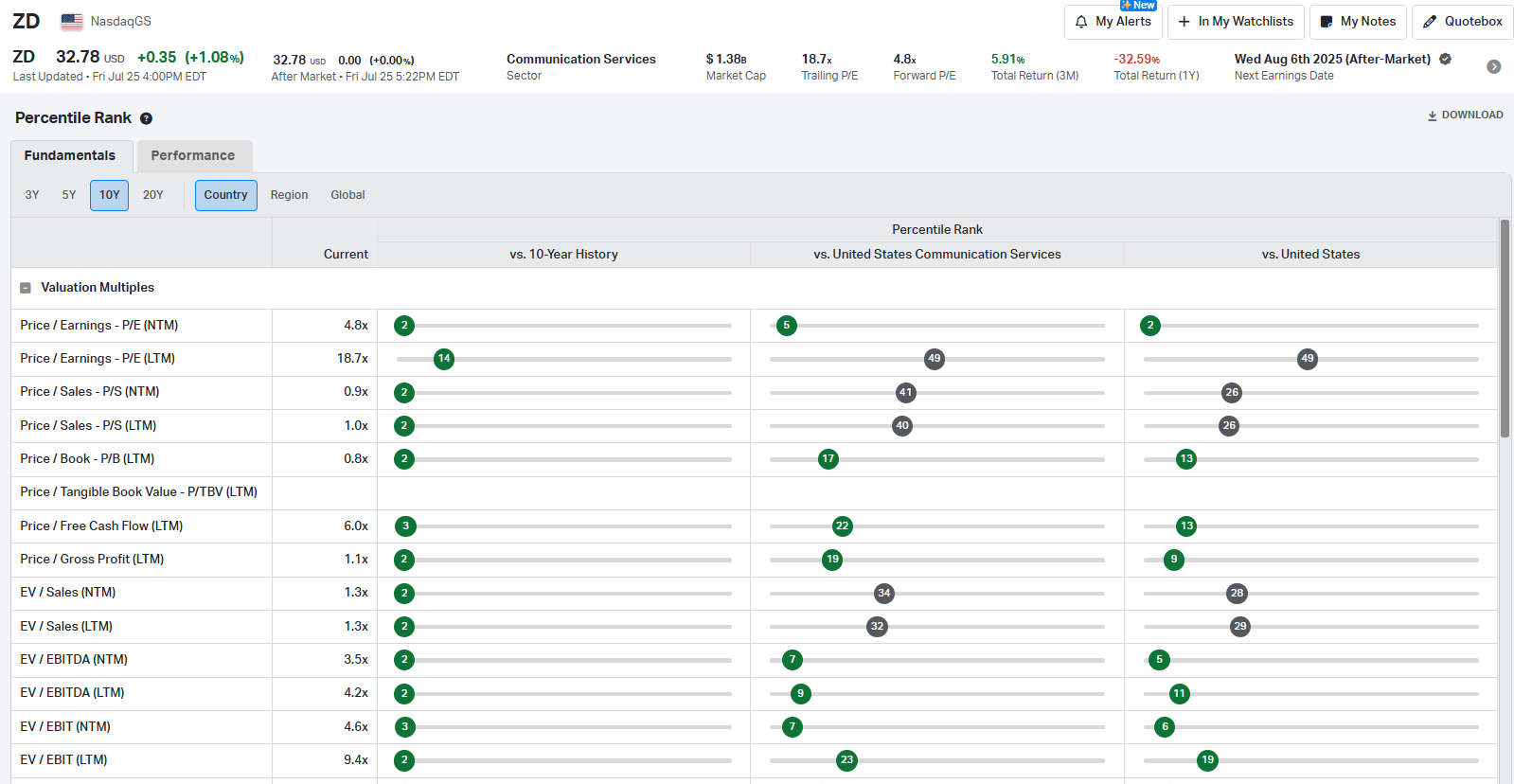Click the EV / EBIT (LTM) row label
1514x784 pixels.
63,760
